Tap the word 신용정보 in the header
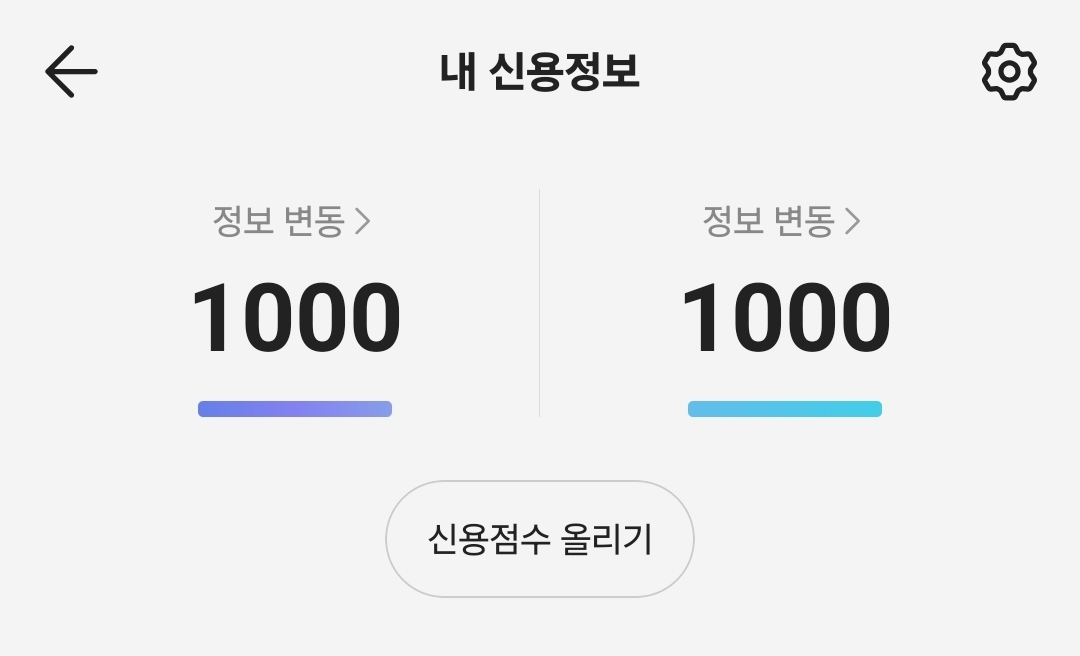The image size is (1080, 656). click(x=566, y=73)
